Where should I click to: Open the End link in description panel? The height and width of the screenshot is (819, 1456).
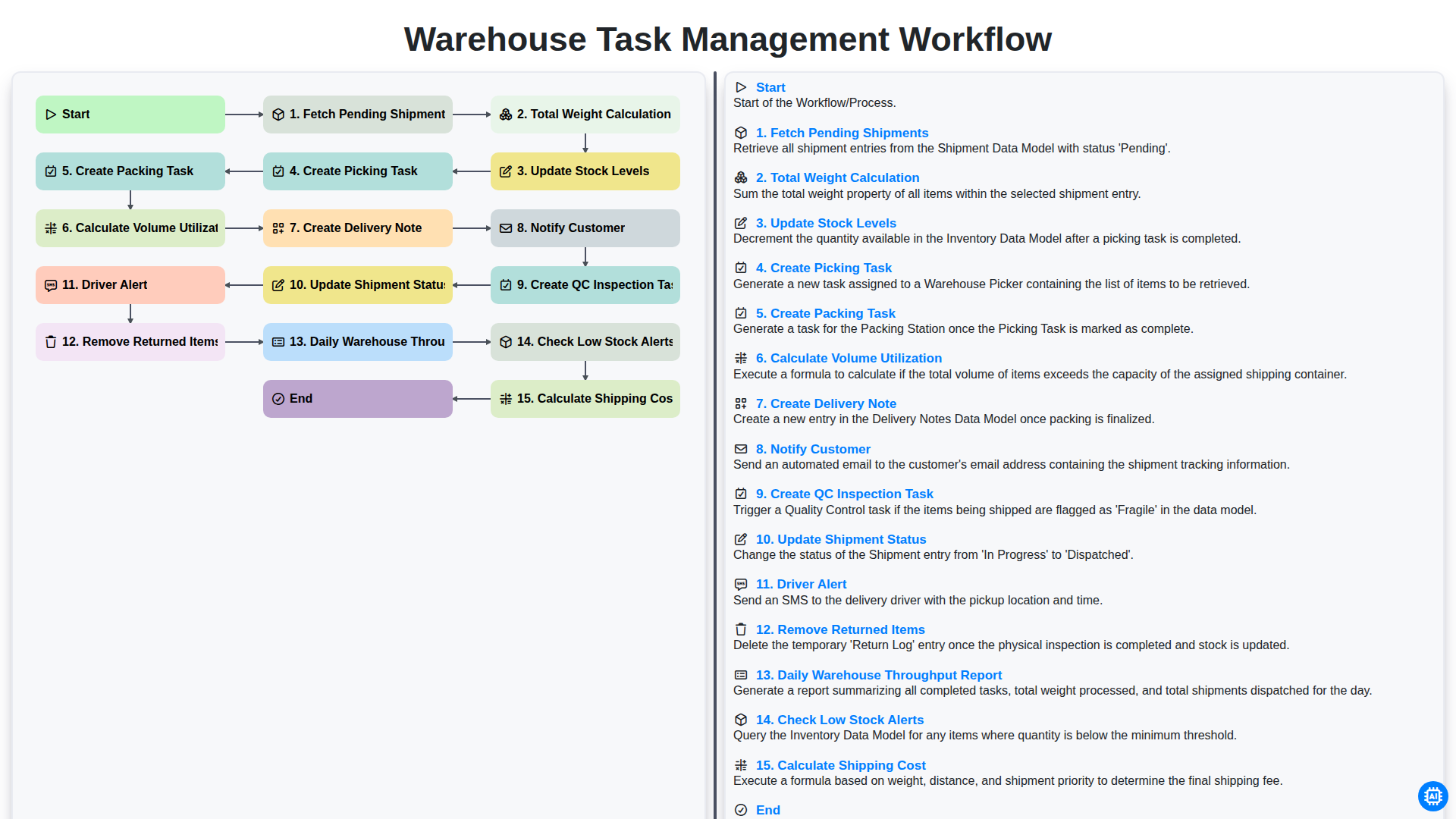[x=768, y=810]
